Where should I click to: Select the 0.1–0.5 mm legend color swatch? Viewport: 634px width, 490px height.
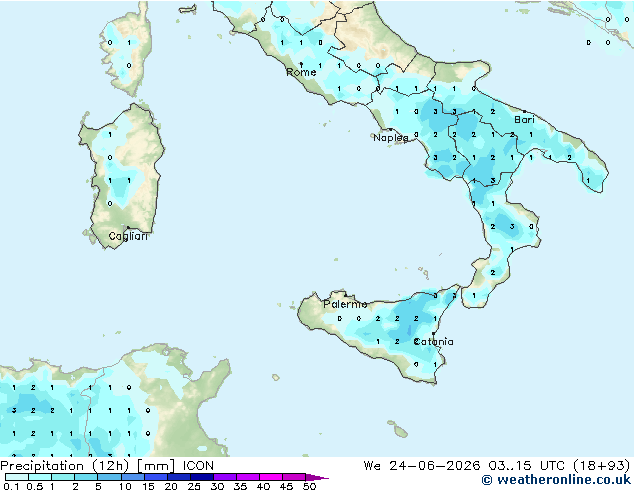[17, 477]
